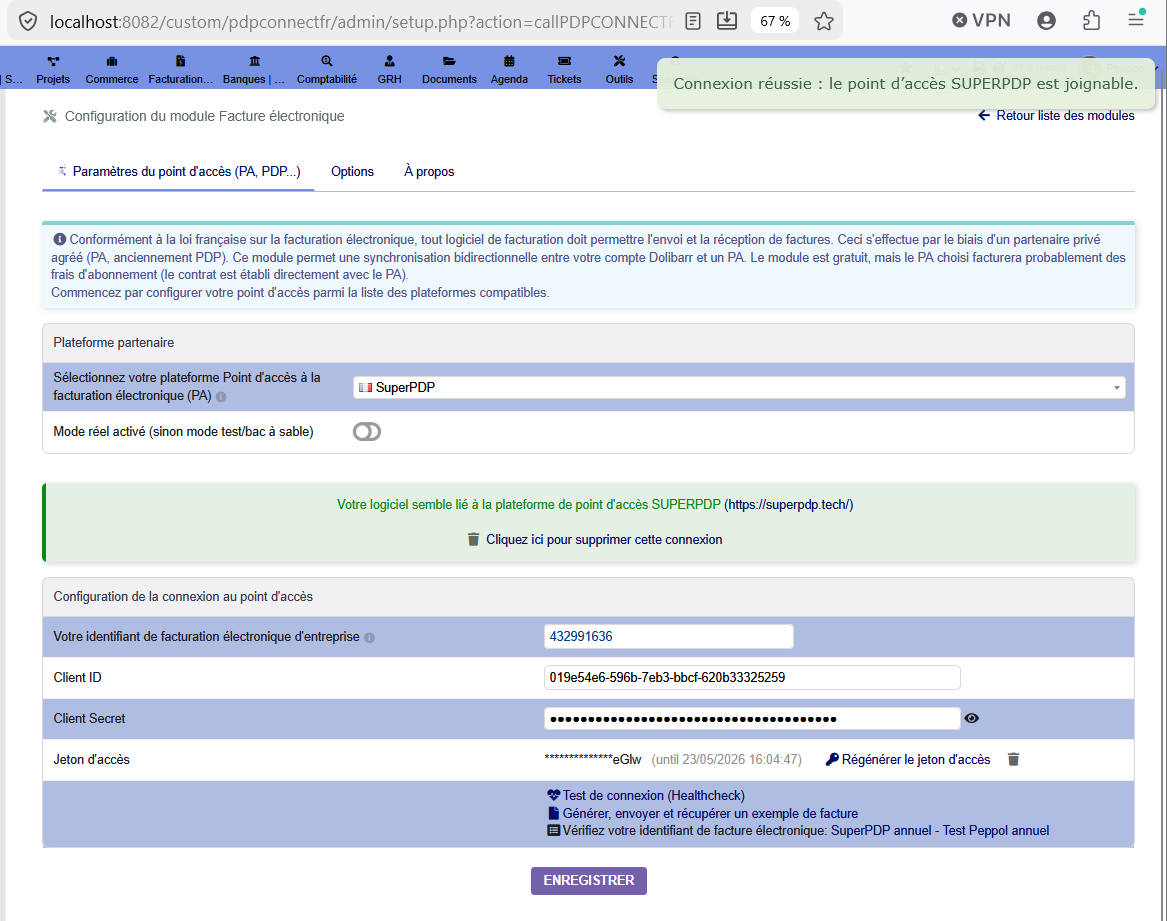Open the Outils tools menu

pos(619,62)
